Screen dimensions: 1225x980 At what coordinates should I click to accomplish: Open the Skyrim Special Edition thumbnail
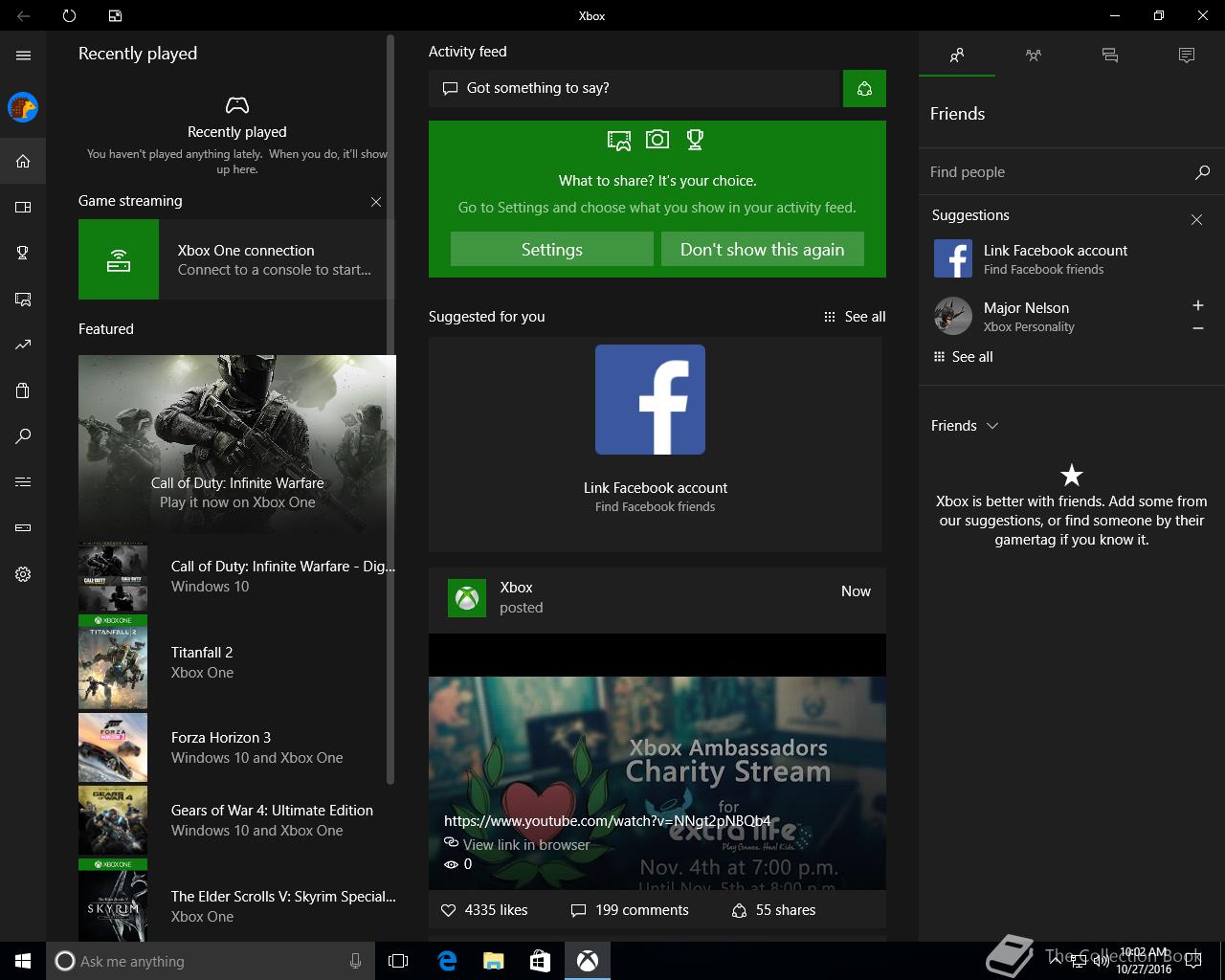coord(113,900)
